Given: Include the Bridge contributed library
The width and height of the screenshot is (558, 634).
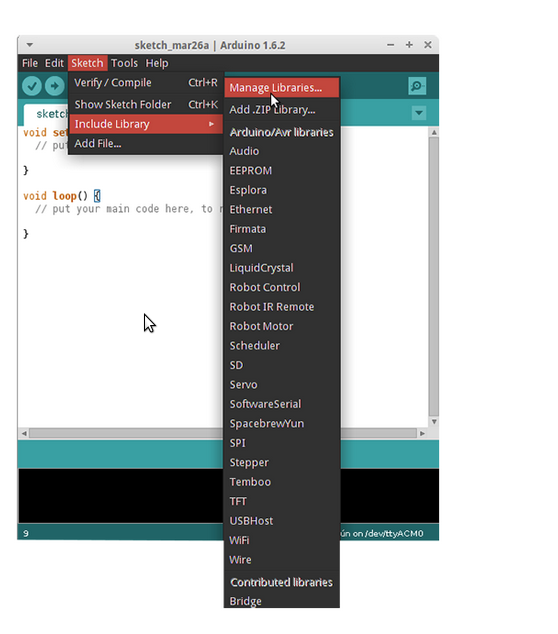Looking at the screenshot, I should [x=281, y=601].
